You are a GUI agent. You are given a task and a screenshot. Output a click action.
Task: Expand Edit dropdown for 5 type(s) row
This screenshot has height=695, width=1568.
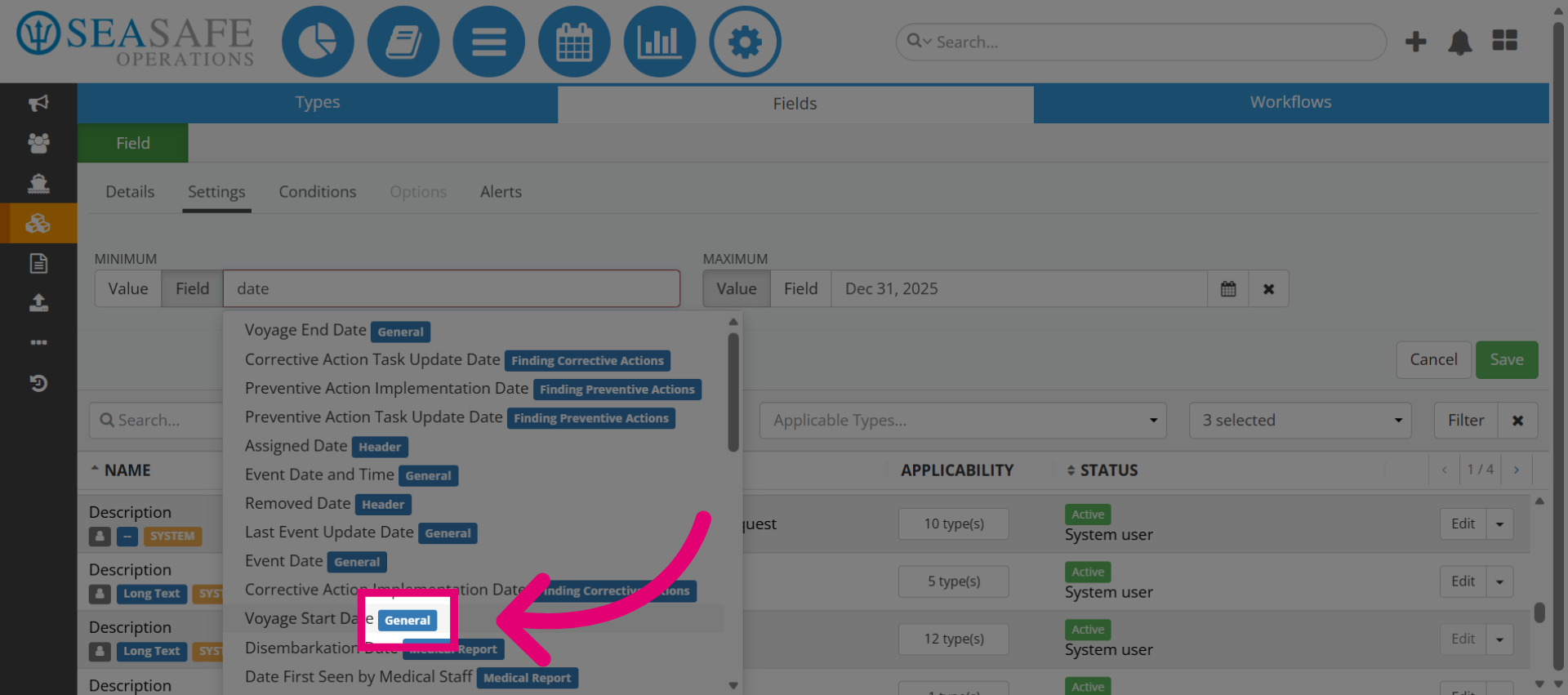pos(1499,581)
